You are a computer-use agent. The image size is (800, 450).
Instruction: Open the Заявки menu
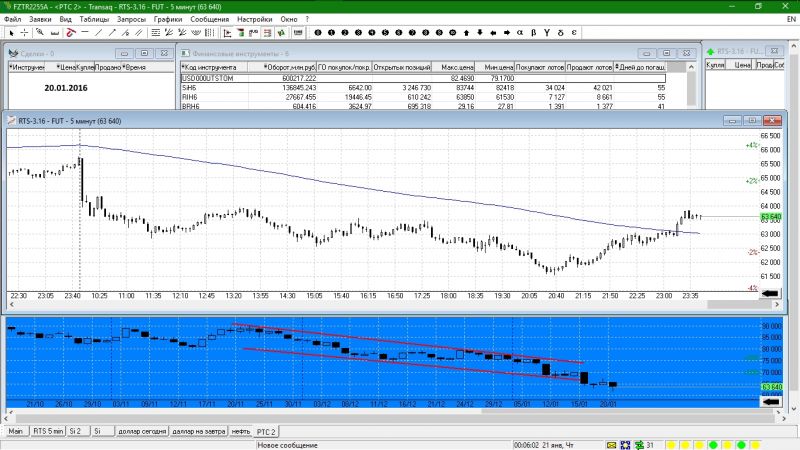40,19
